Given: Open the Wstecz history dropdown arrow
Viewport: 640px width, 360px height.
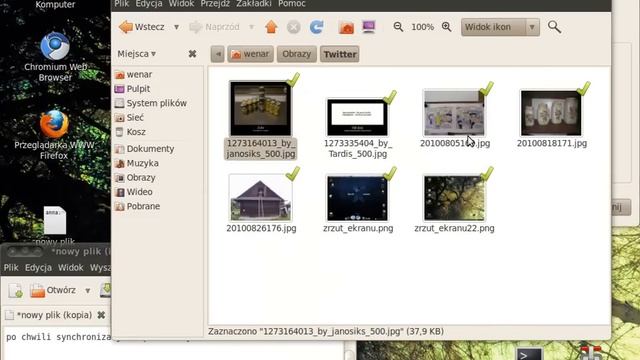Looking at the screenshot, I should pyautogui.click(x=176, y=27).
